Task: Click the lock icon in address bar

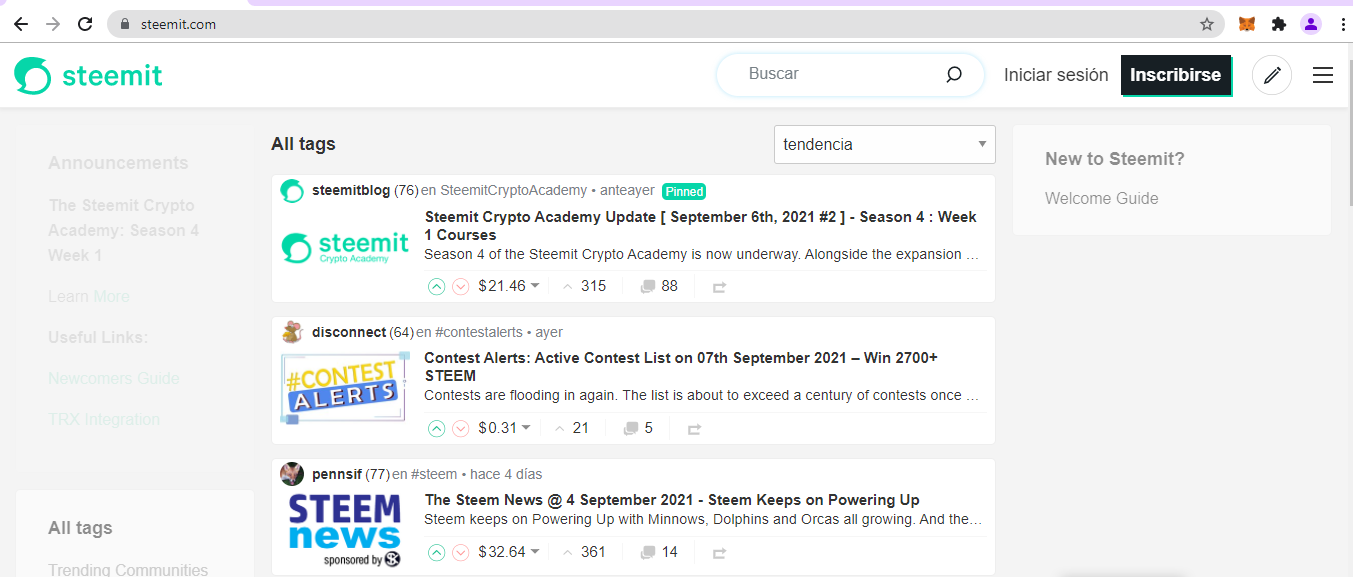Action: point(125,24)
